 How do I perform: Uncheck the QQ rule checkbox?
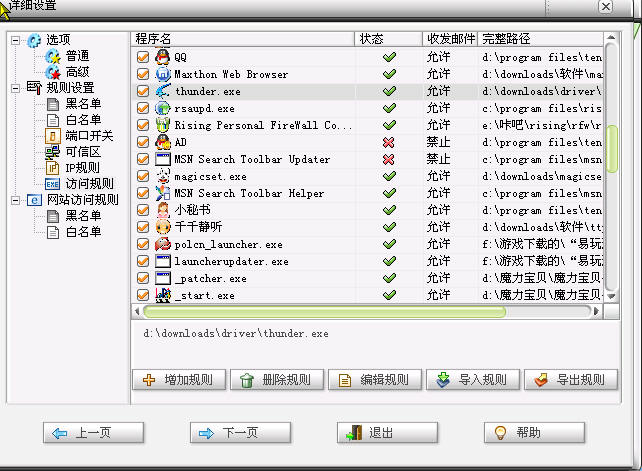(143, 57)
